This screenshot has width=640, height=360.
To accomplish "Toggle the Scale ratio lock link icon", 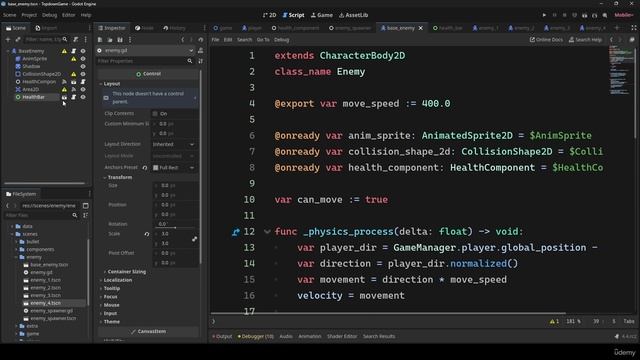I will point(194,239).
